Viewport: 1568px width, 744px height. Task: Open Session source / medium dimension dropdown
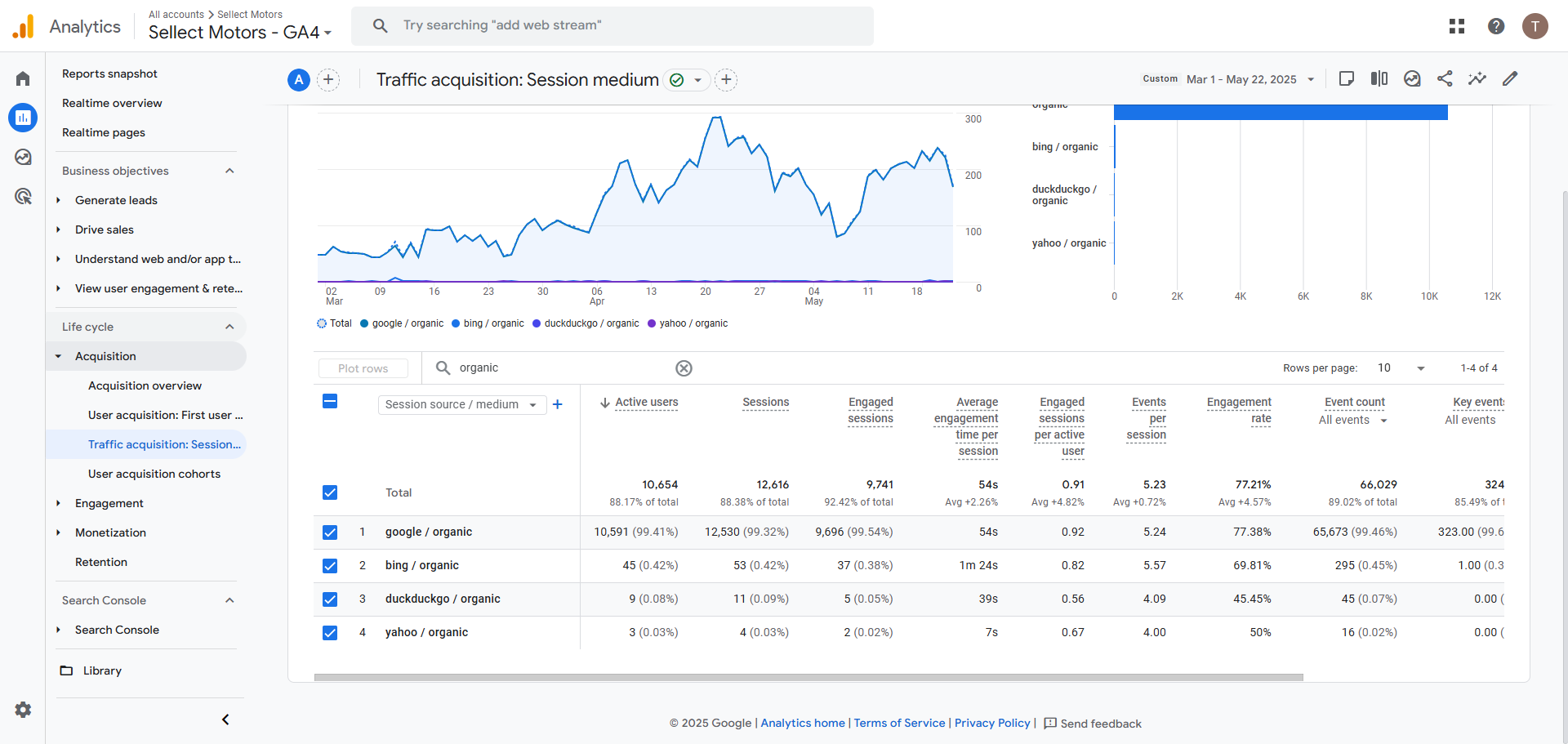pyautogui.click(x=461, y=404)
